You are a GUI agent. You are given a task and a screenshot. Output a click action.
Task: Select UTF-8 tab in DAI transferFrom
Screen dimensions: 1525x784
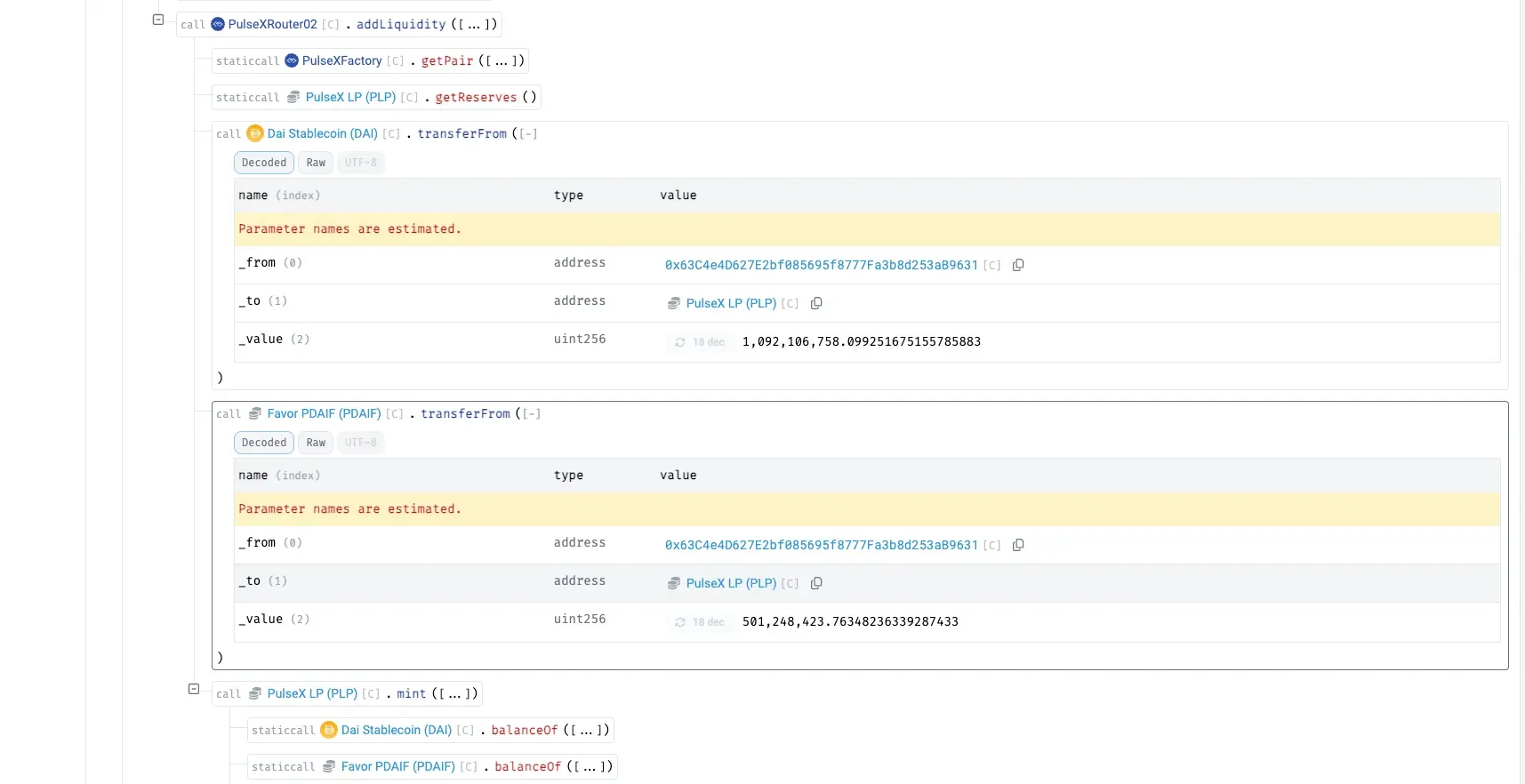click(x=361, y=163)
